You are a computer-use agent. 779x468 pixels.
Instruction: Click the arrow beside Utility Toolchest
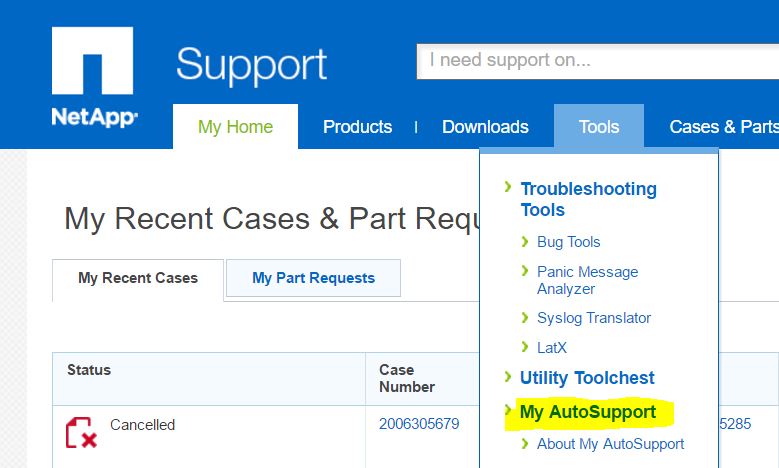click(508, 376)
